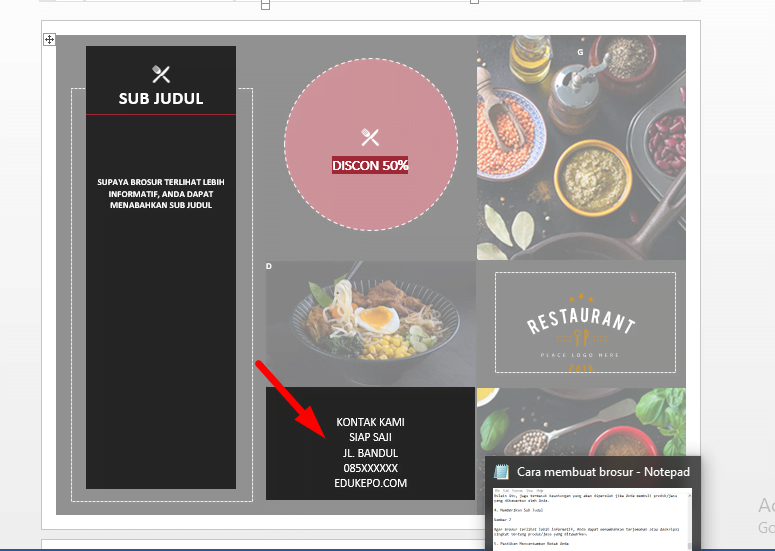Click the right column marker on the ruler
The image size is (775, 551).
point(474,3)
